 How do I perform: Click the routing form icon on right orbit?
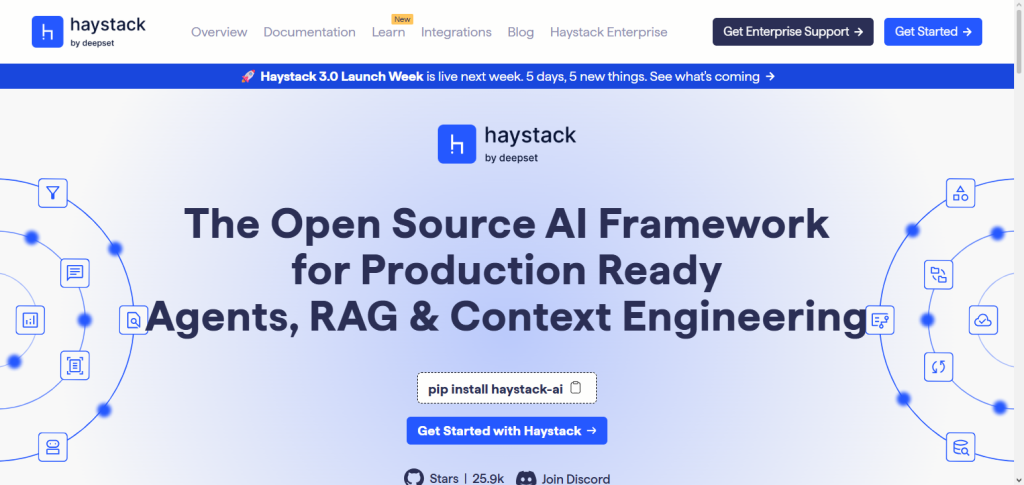pos(880,321)
